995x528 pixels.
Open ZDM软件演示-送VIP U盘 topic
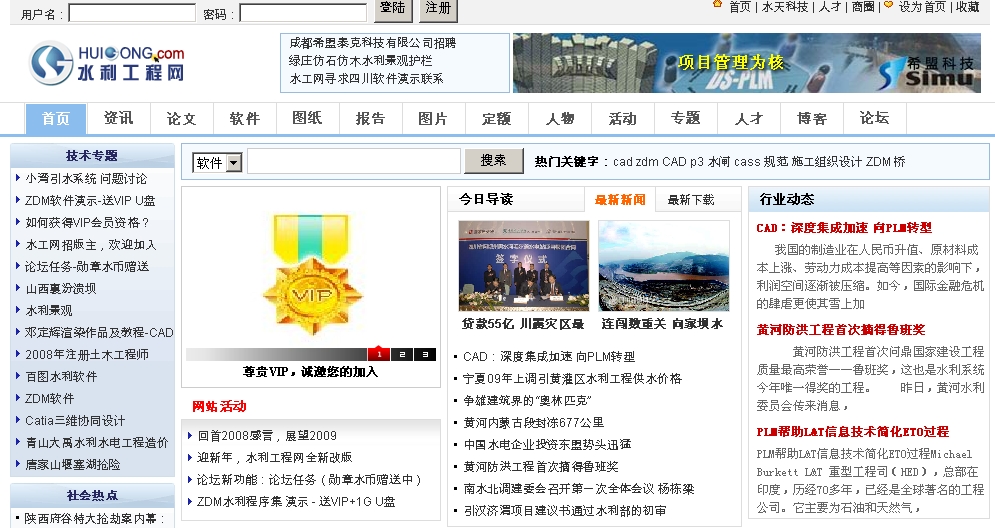(x=90, y=201)
